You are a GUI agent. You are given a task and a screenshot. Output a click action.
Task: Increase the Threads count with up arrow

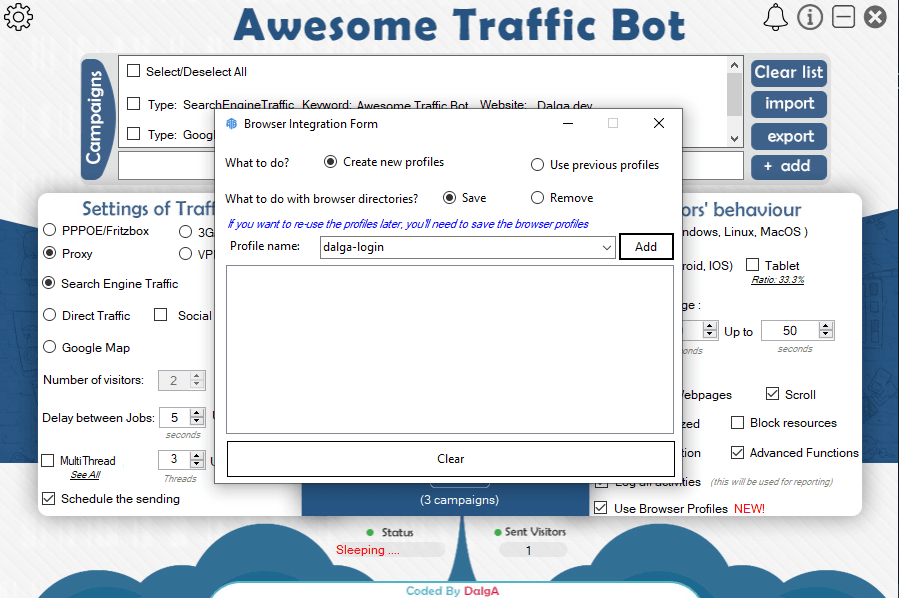tap(197, 455)
